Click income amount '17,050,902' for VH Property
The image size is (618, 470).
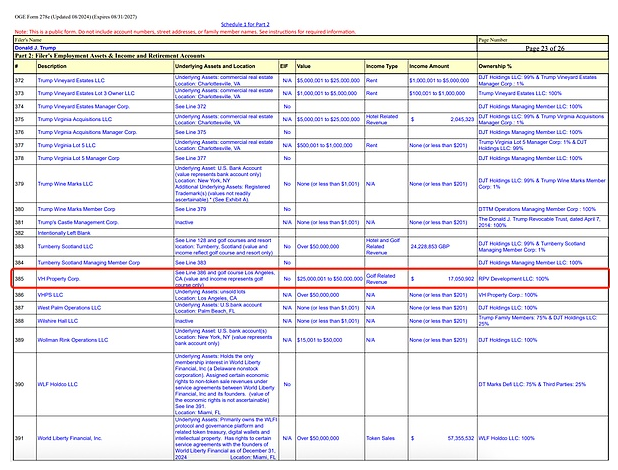tap(461, 279)
